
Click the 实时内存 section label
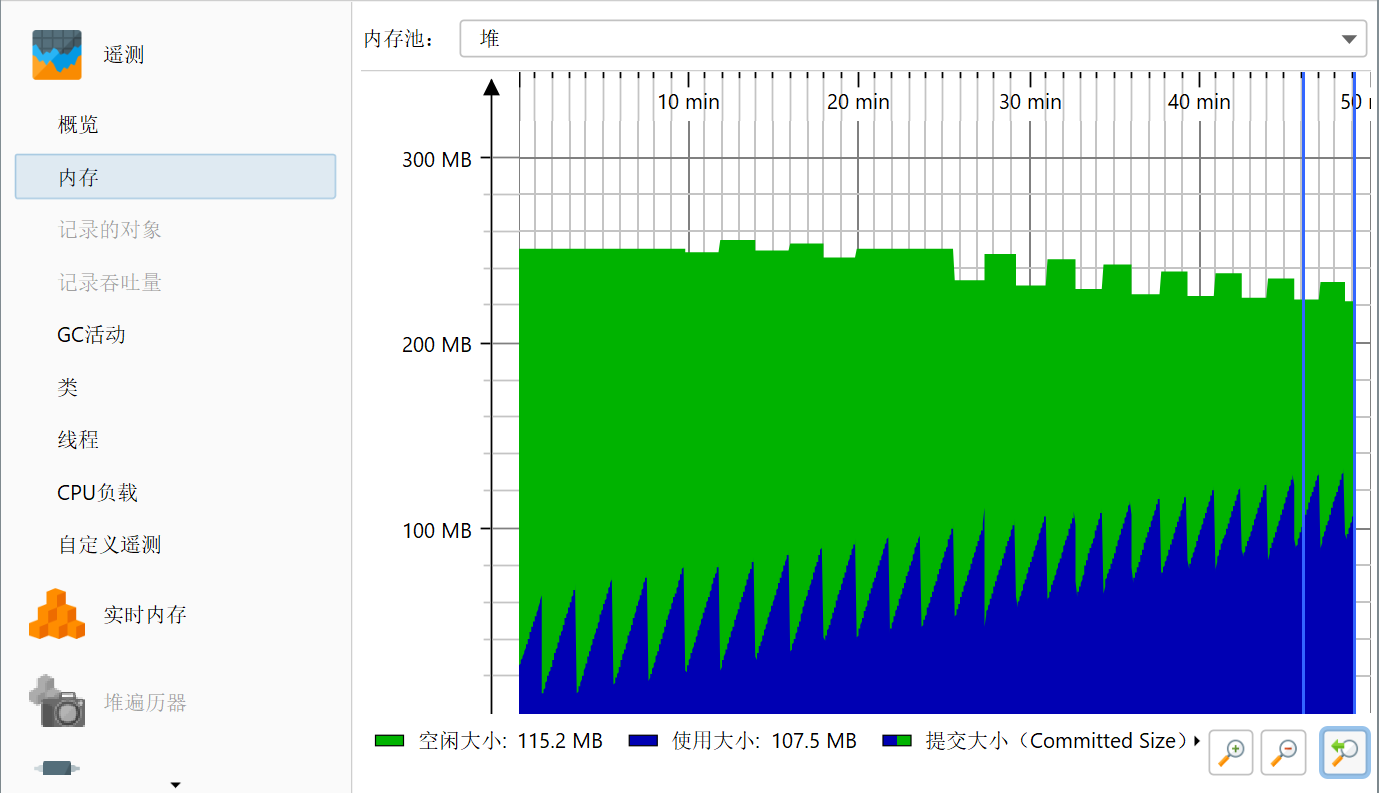point(145,615)
